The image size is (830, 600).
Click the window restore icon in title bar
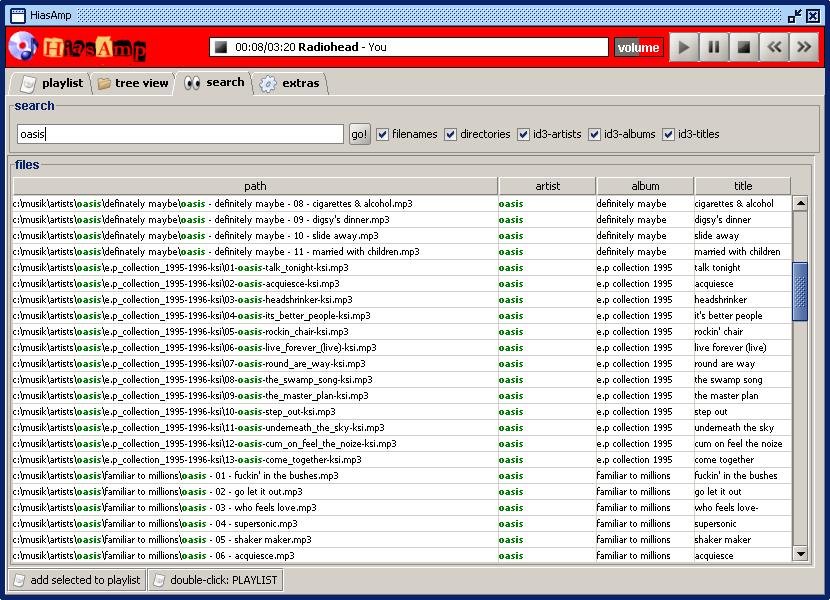[795, 16]
